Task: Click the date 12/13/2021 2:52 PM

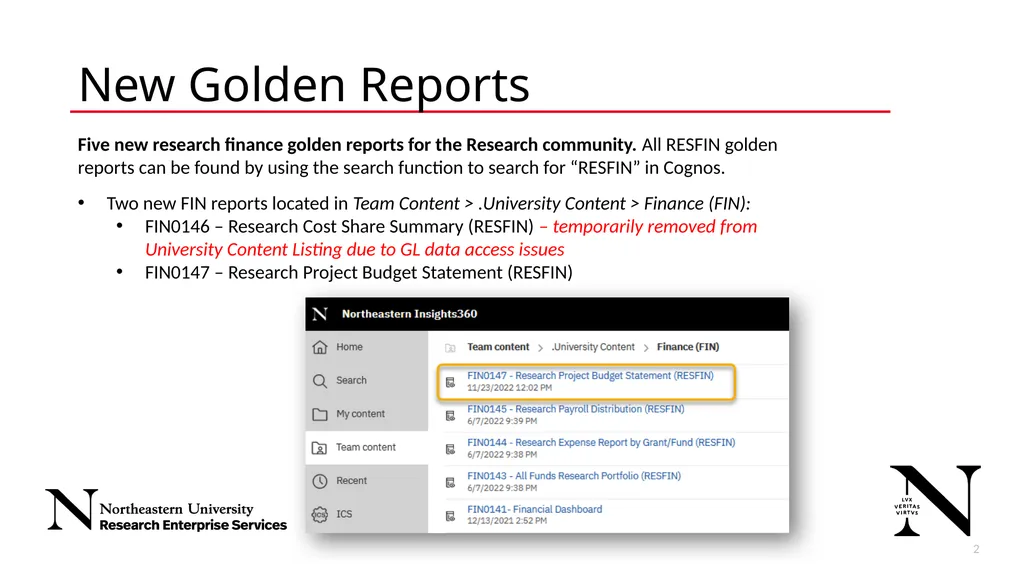Action: click(x=507, y=521)
